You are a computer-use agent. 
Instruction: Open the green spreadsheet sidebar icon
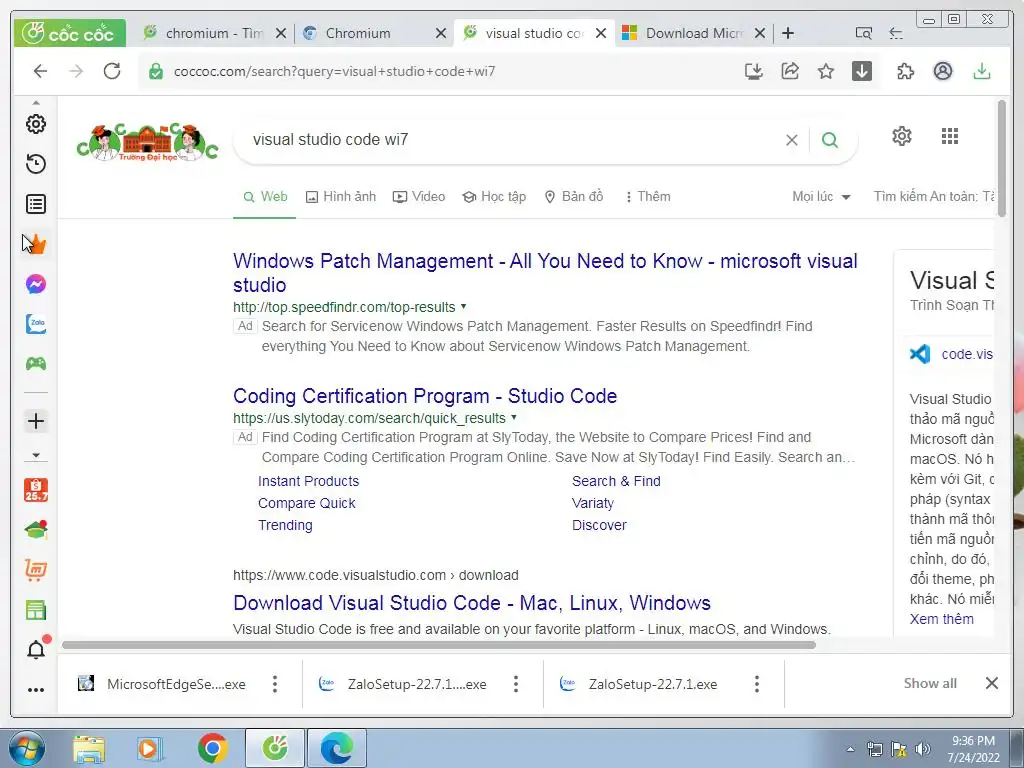(x=36, y=610)
